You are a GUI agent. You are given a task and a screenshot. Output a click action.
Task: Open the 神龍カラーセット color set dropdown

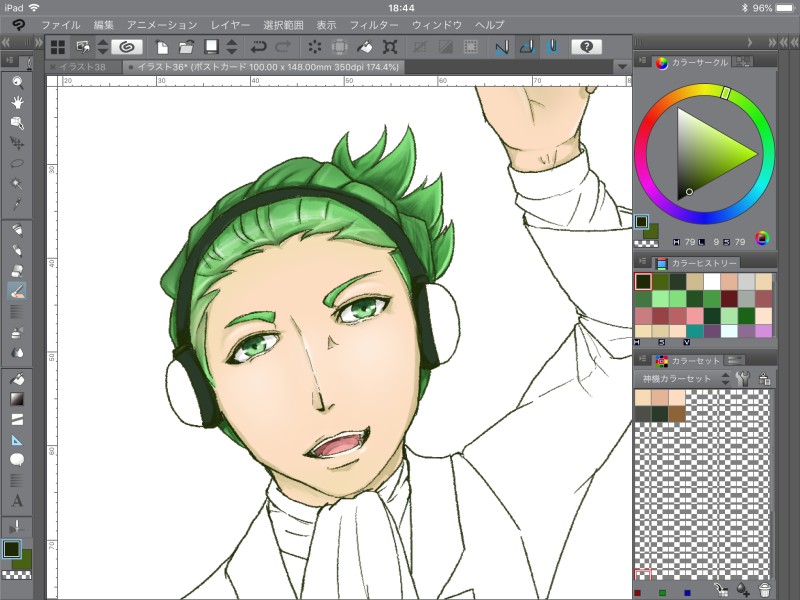pyautogui.click(x=680, y=379)
